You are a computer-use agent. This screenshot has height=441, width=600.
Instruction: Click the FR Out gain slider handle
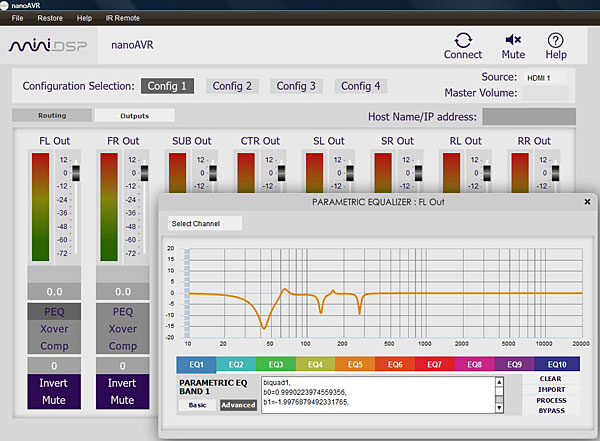point(145,173)
